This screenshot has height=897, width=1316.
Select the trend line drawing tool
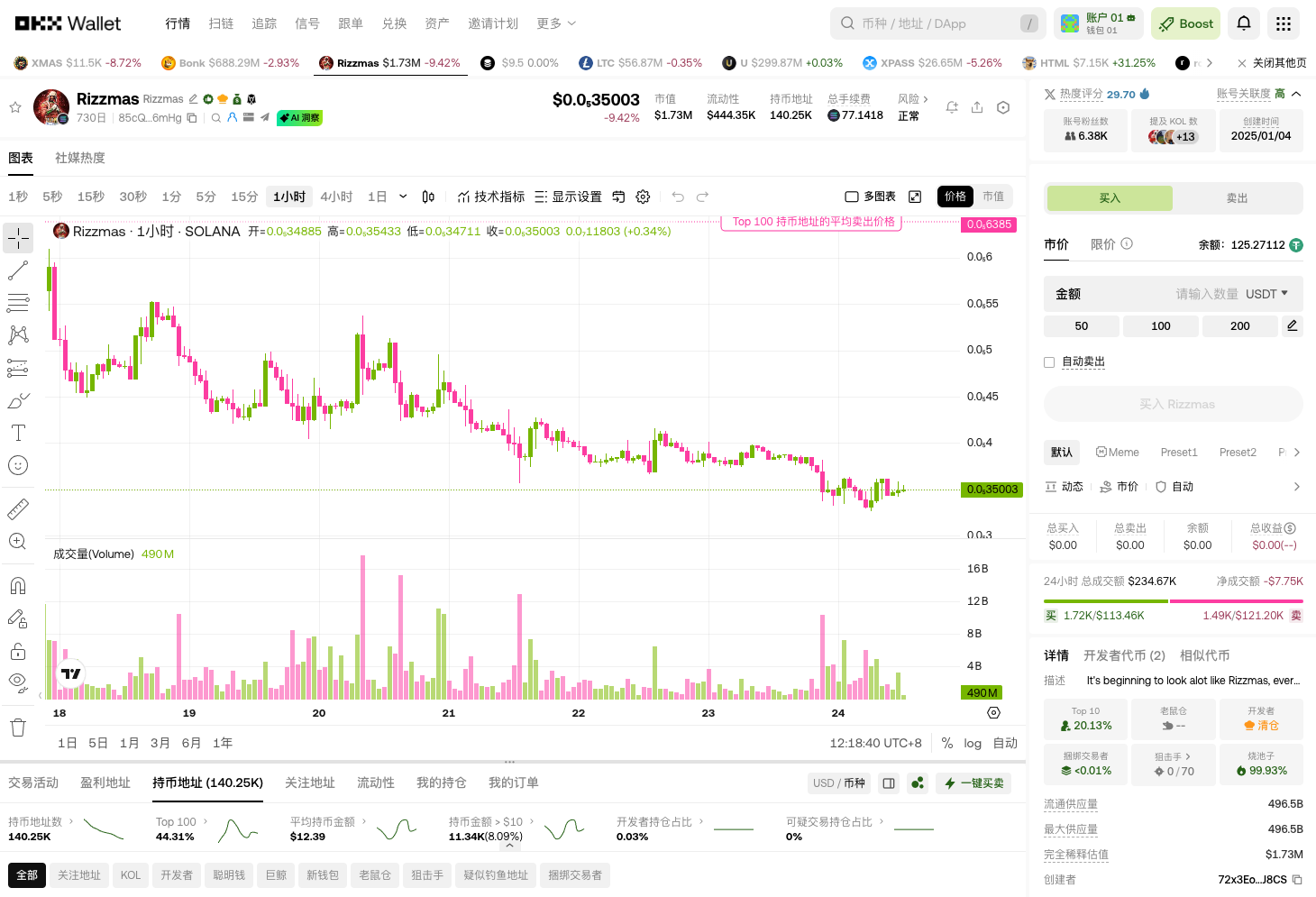[18, 270]
